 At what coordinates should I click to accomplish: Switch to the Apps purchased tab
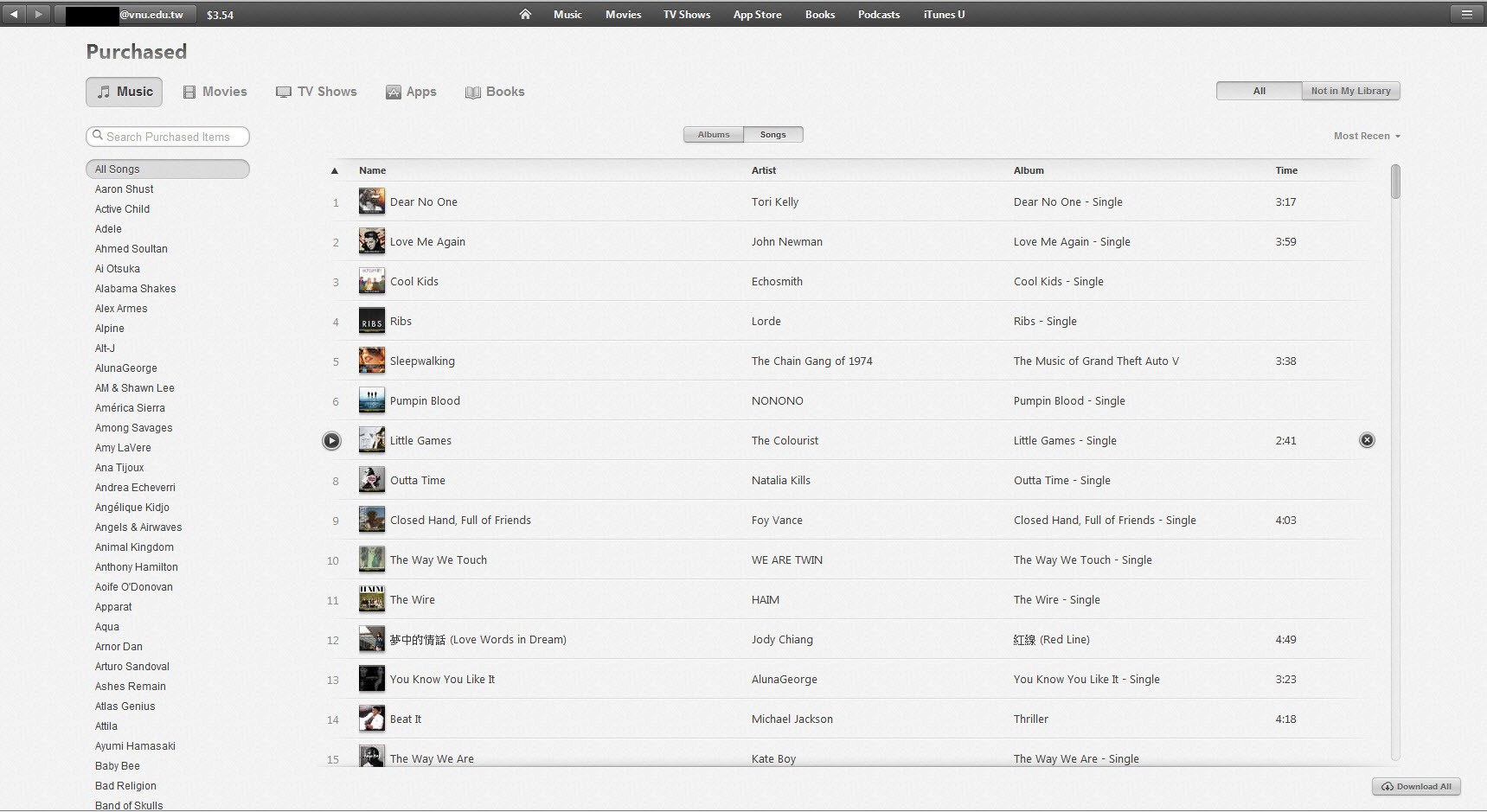(x=411, y=92)
